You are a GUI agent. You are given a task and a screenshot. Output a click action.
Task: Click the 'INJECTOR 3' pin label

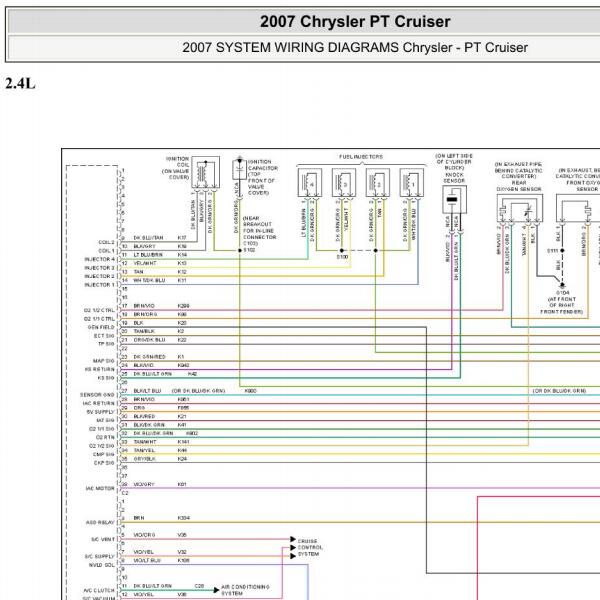tap(99, 268)
